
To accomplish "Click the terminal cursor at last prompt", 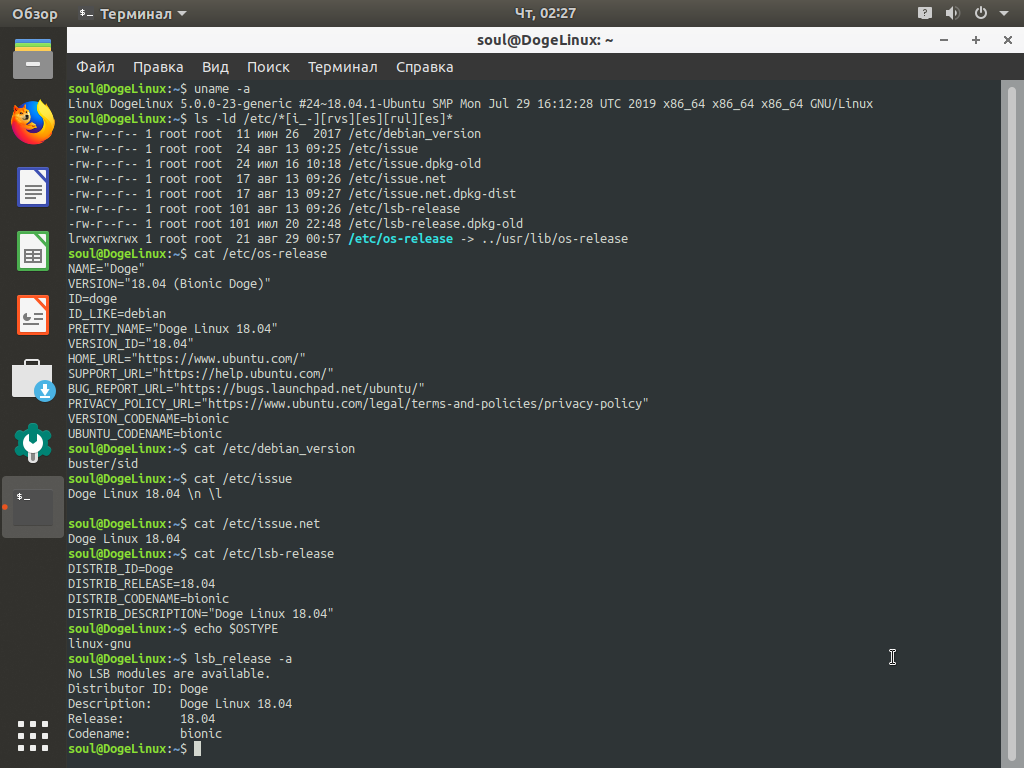I will [x=197, y=749].
